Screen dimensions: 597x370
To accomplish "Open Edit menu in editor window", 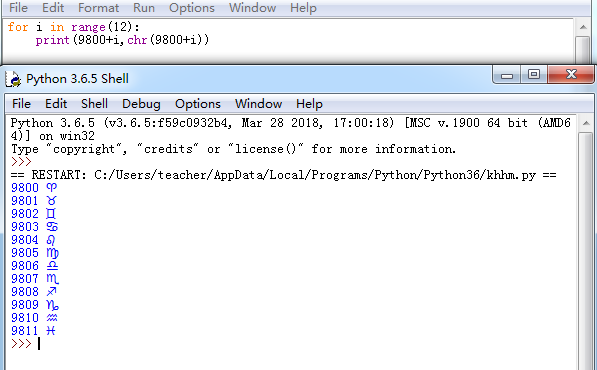I will pos(53,8).
